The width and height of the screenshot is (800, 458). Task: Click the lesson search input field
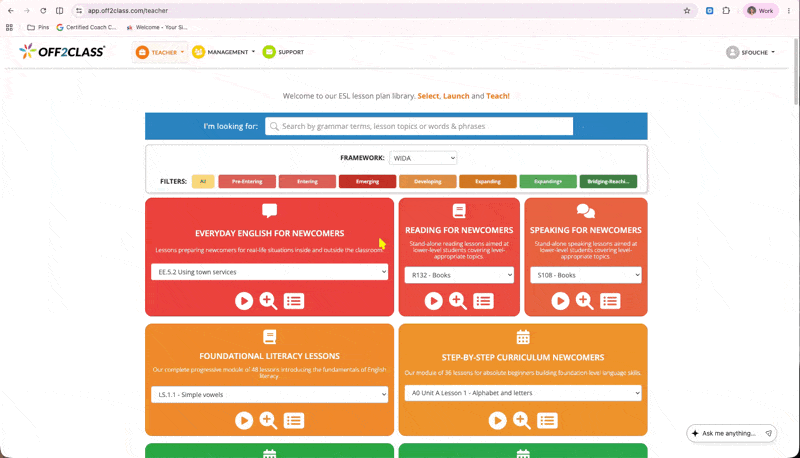419,126
